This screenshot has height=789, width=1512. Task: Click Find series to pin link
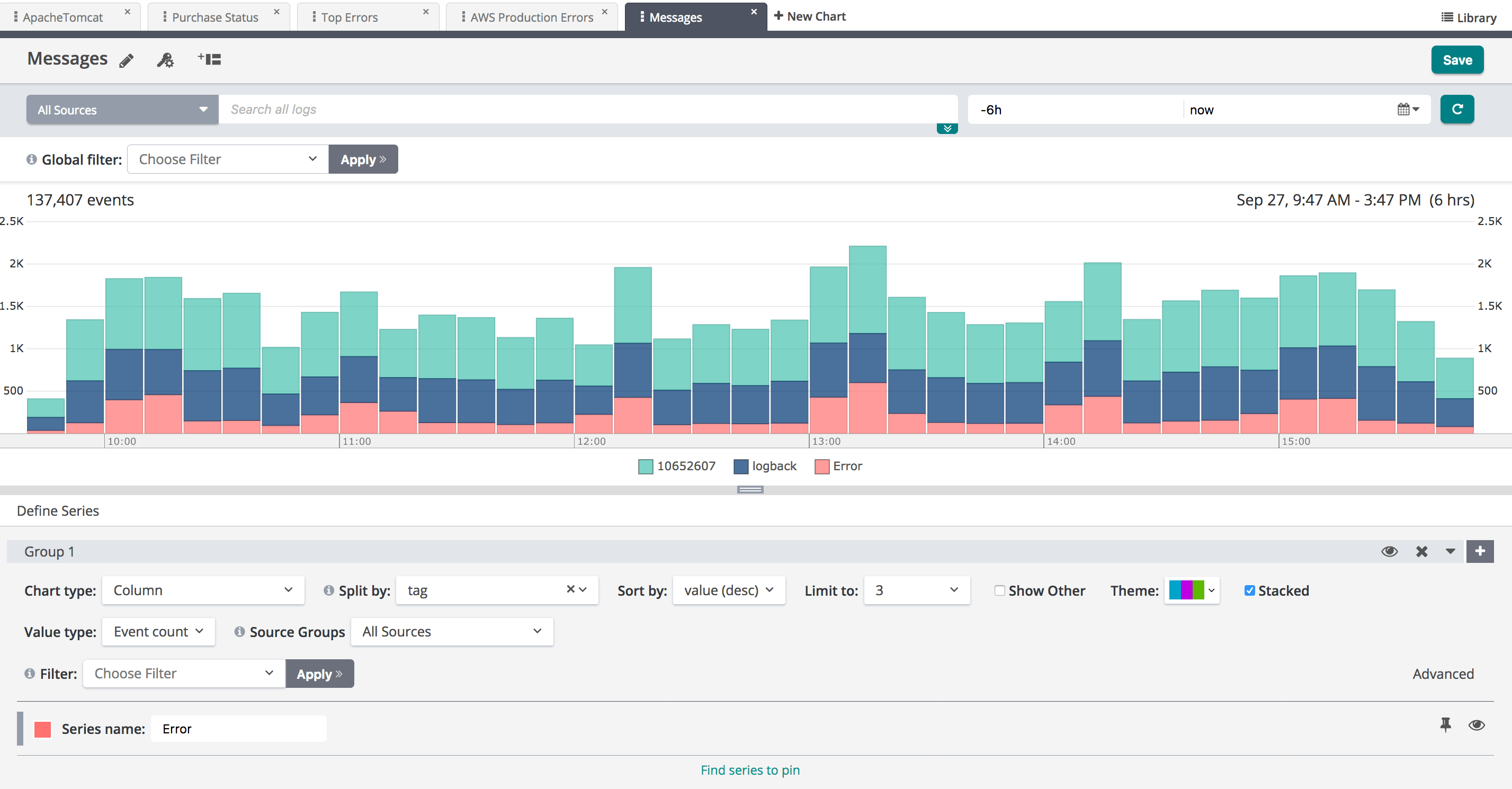pos(749,769)
